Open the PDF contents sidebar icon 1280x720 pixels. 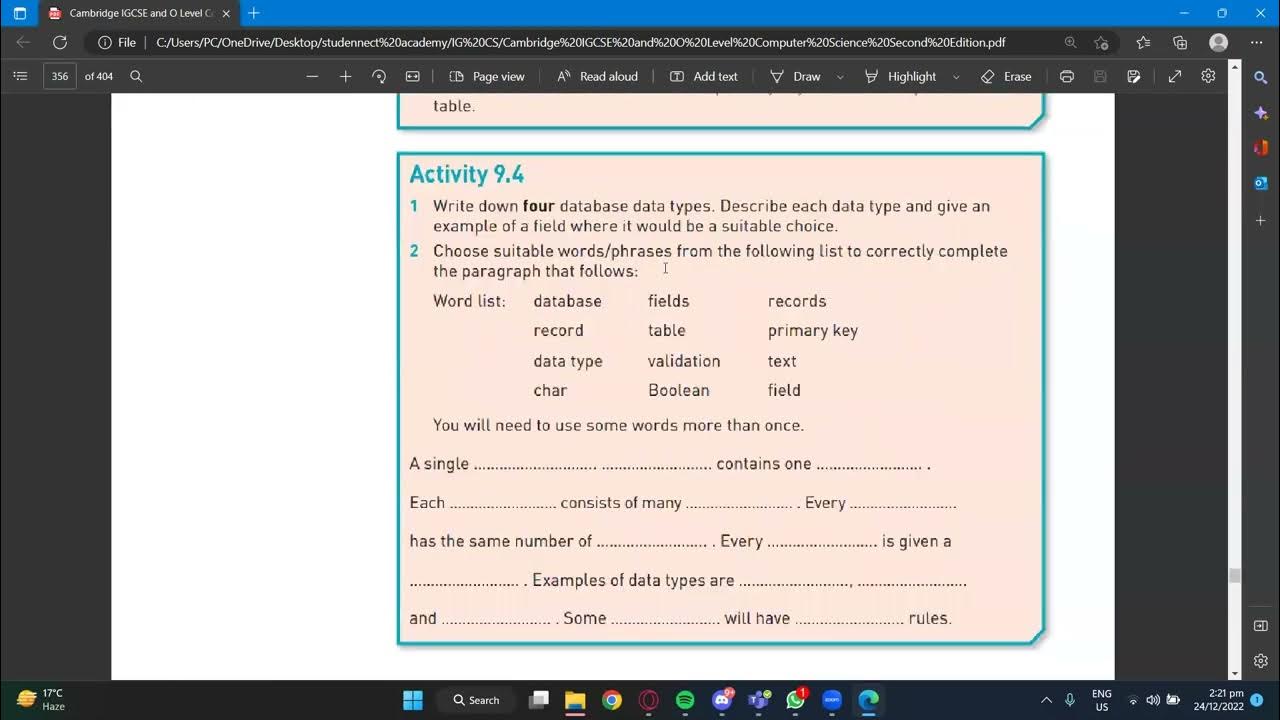click(x=20, y=76)
